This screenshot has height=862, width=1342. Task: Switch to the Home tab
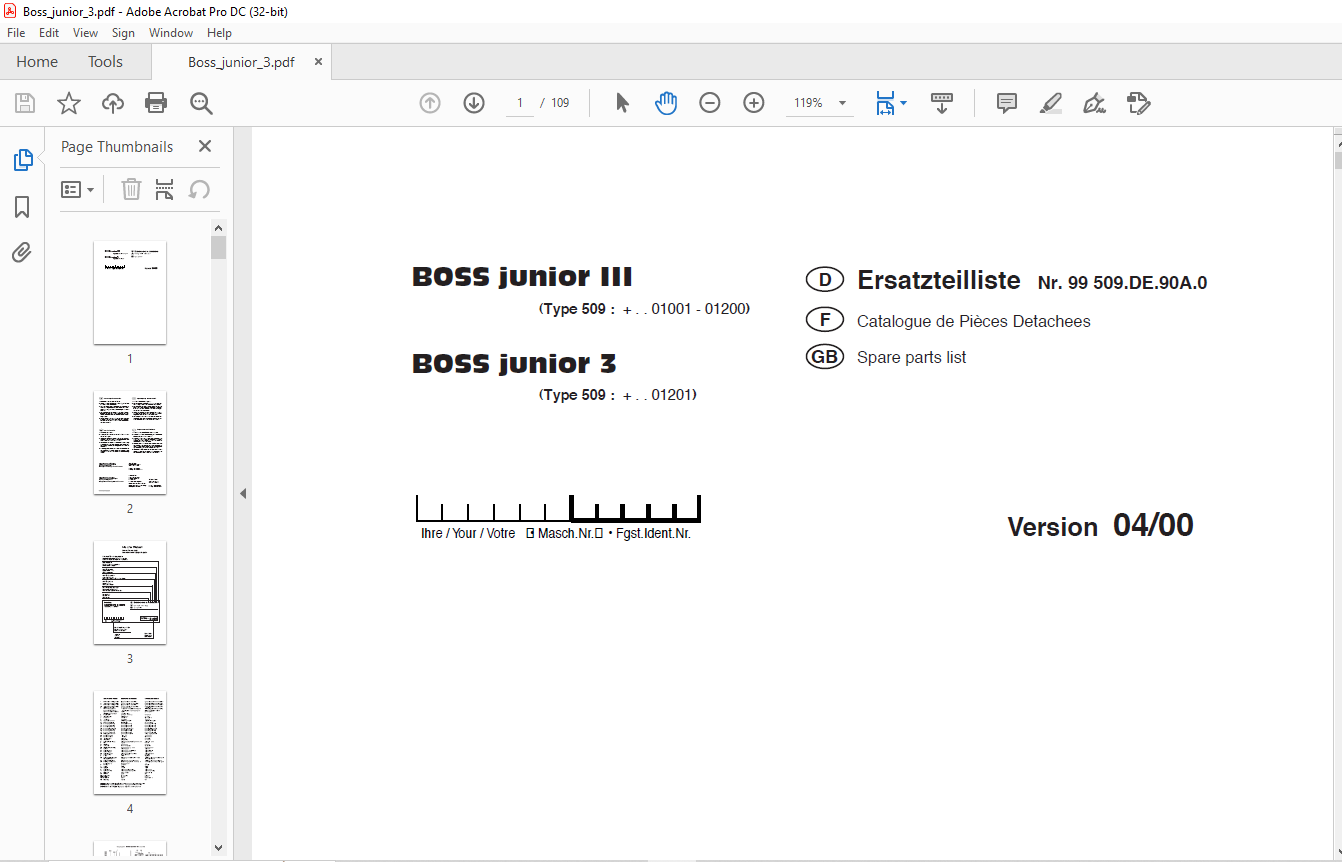(37, 62)
